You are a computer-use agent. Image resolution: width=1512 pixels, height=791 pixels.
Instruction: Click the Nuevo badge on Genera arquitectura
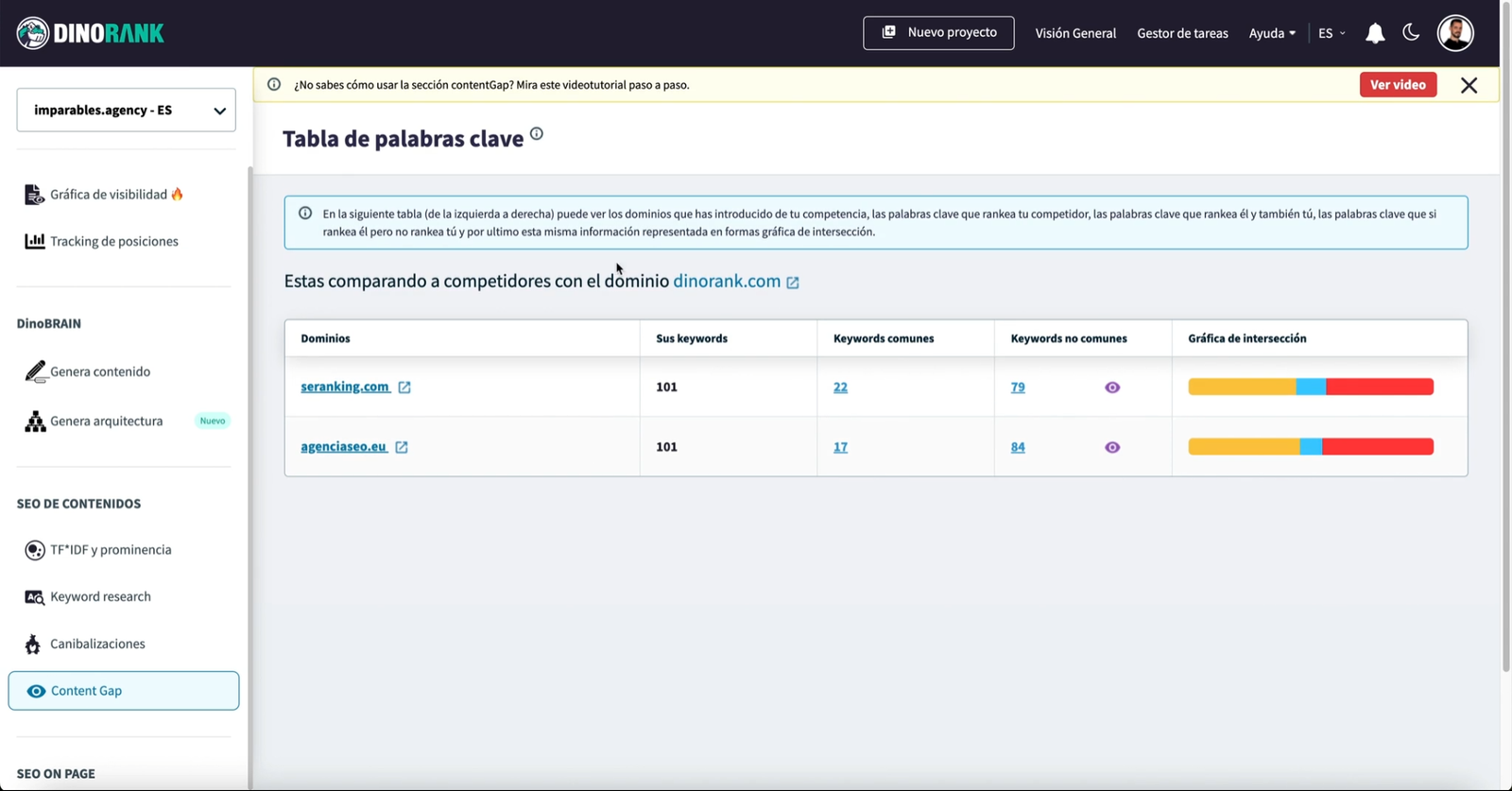pyautogui.click(x=213, y=421)
